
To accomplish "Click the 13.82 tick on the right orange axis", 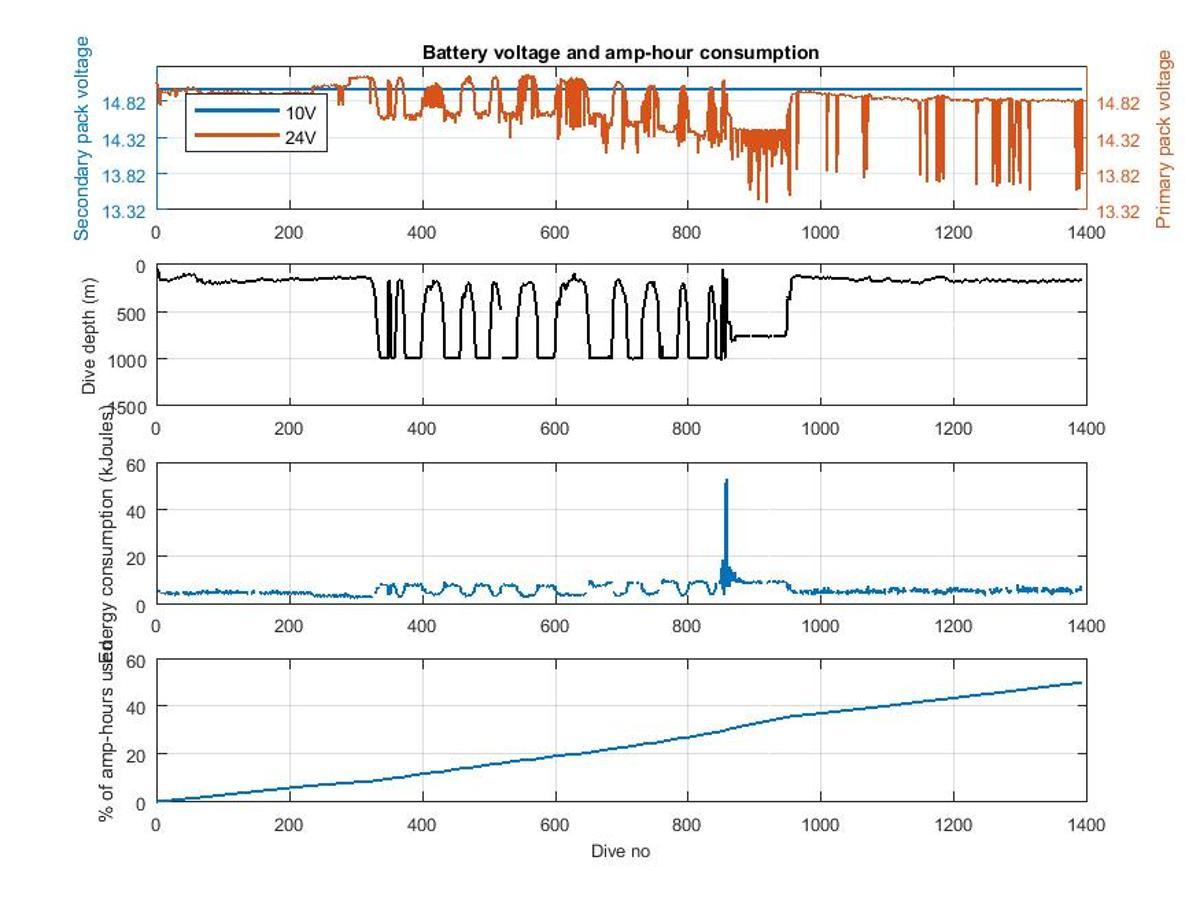I will click(x=1117, y=175).
